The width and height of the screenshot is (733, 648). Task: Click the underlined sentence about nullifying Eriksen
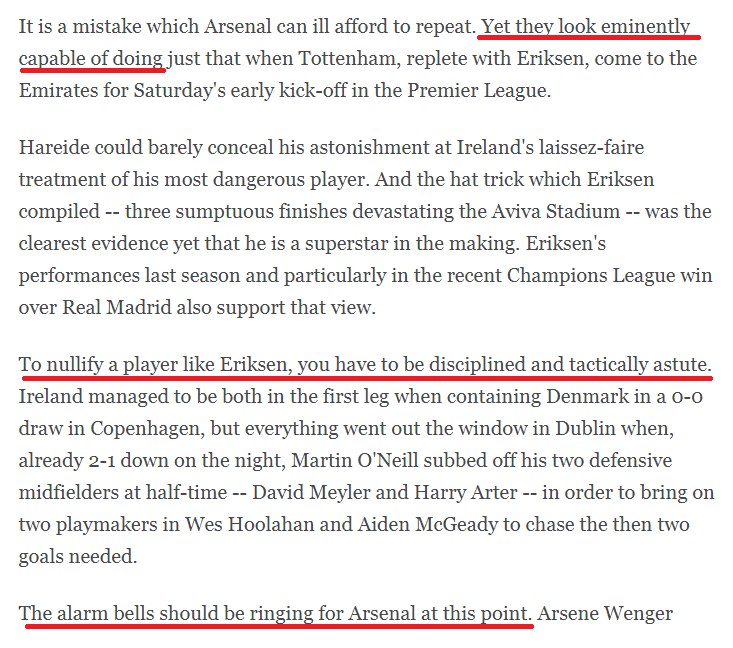[365, 366]
